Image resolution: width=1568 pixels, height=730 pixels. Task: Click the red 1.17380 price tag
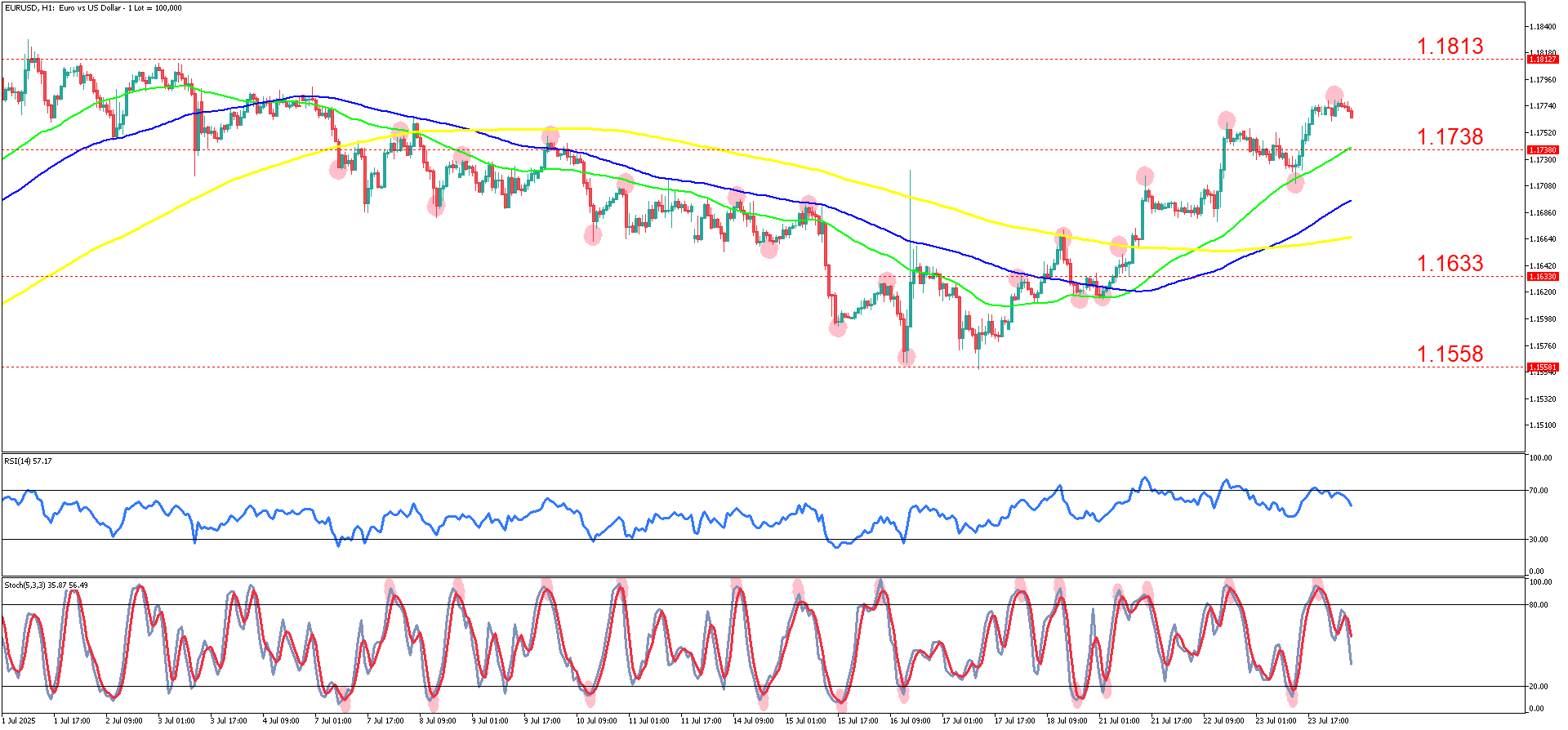pyautogui.click(x=1543, y=150)
